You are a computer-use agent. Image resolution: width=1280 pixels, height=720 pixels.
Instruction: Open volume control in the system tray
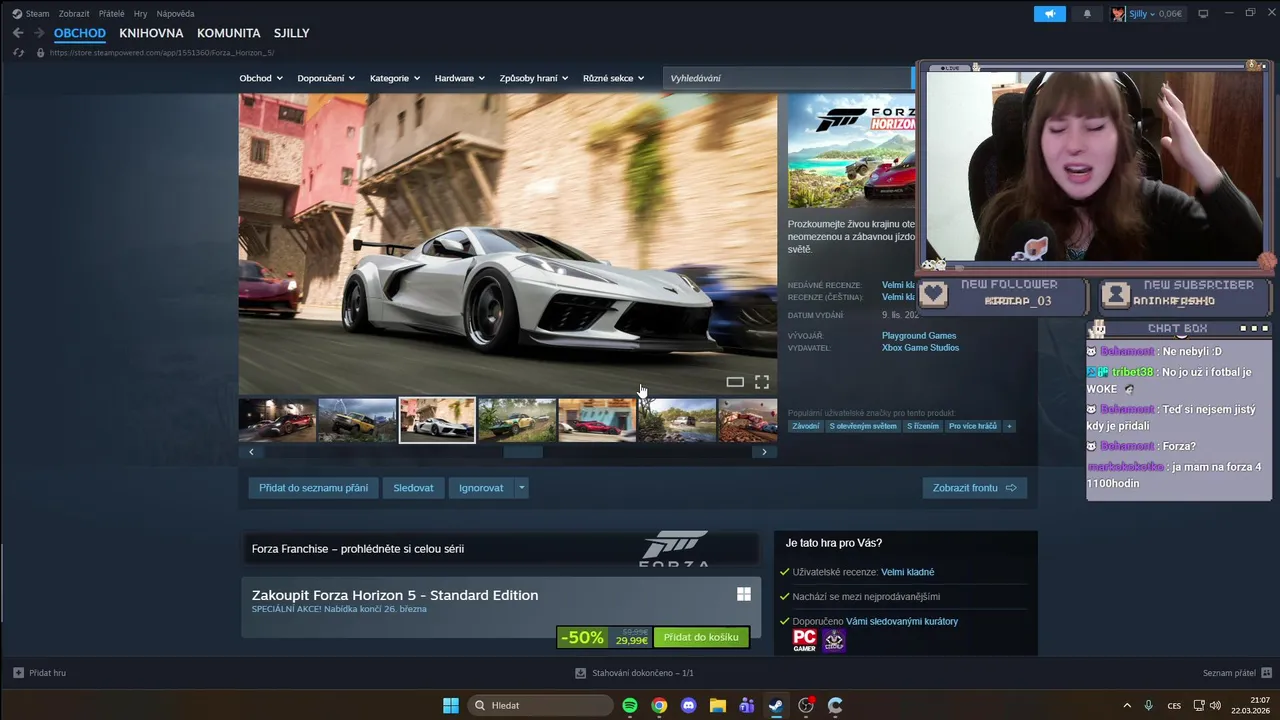point(1215,705)
